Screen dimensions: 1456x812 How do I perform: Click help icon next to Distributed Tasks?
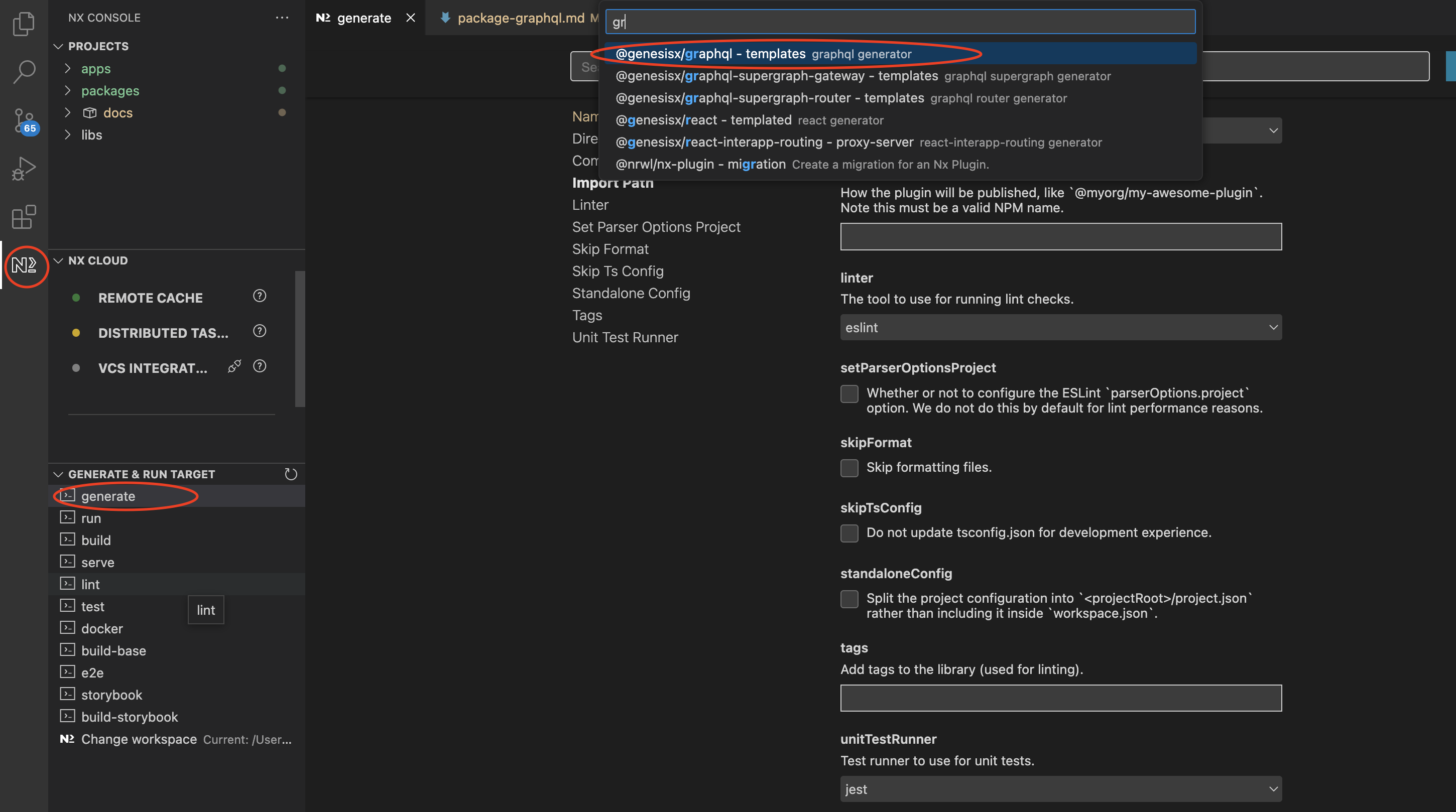[x=260, y=331]
